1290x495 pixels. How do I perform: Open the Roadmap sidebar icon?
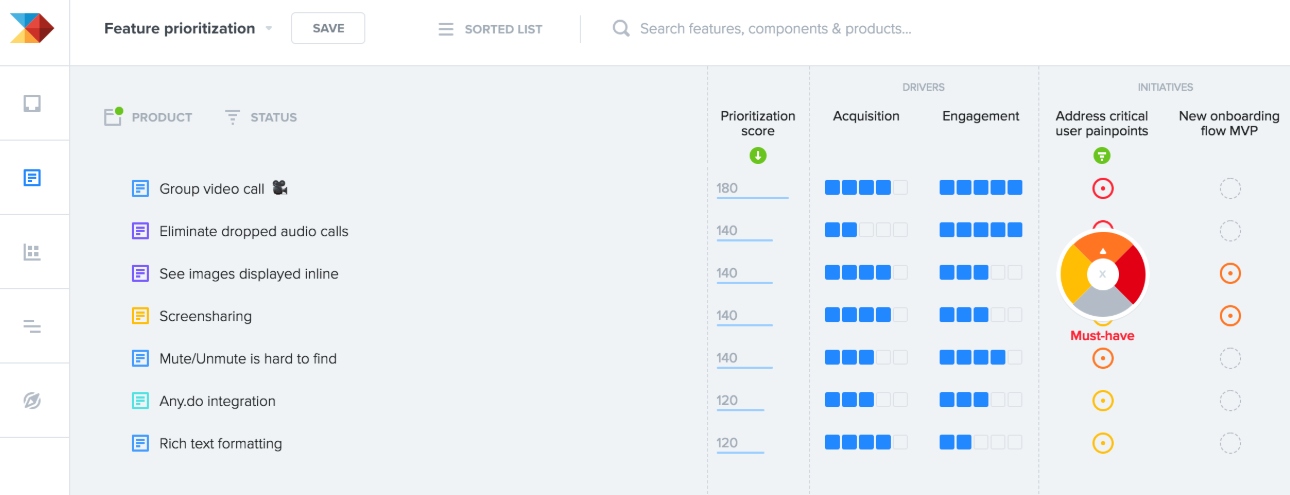pyautogui.click(x=32, y=326)
